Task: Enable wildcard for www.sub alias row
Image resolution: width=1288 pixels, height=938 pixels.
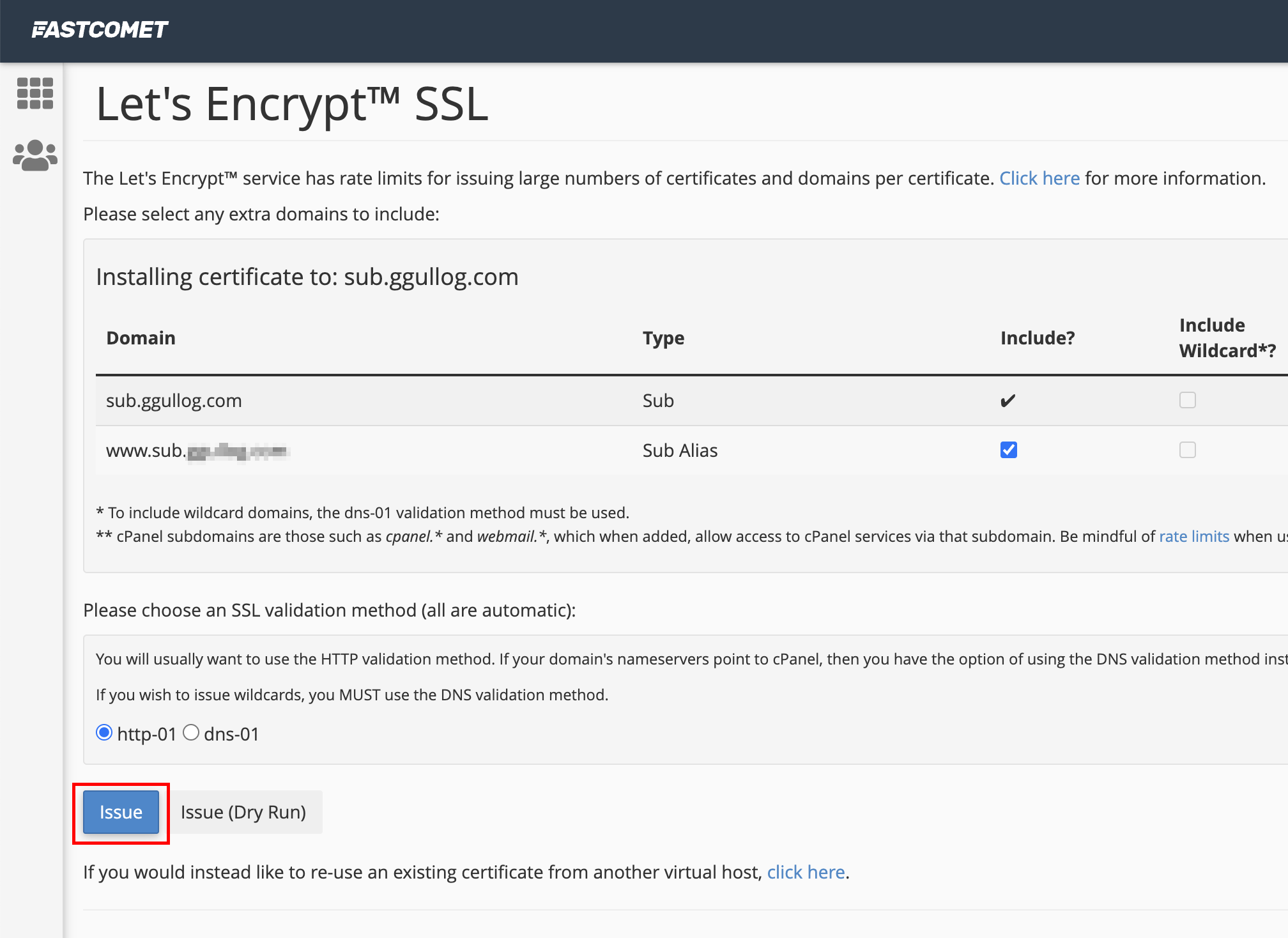Action: 1187,450
